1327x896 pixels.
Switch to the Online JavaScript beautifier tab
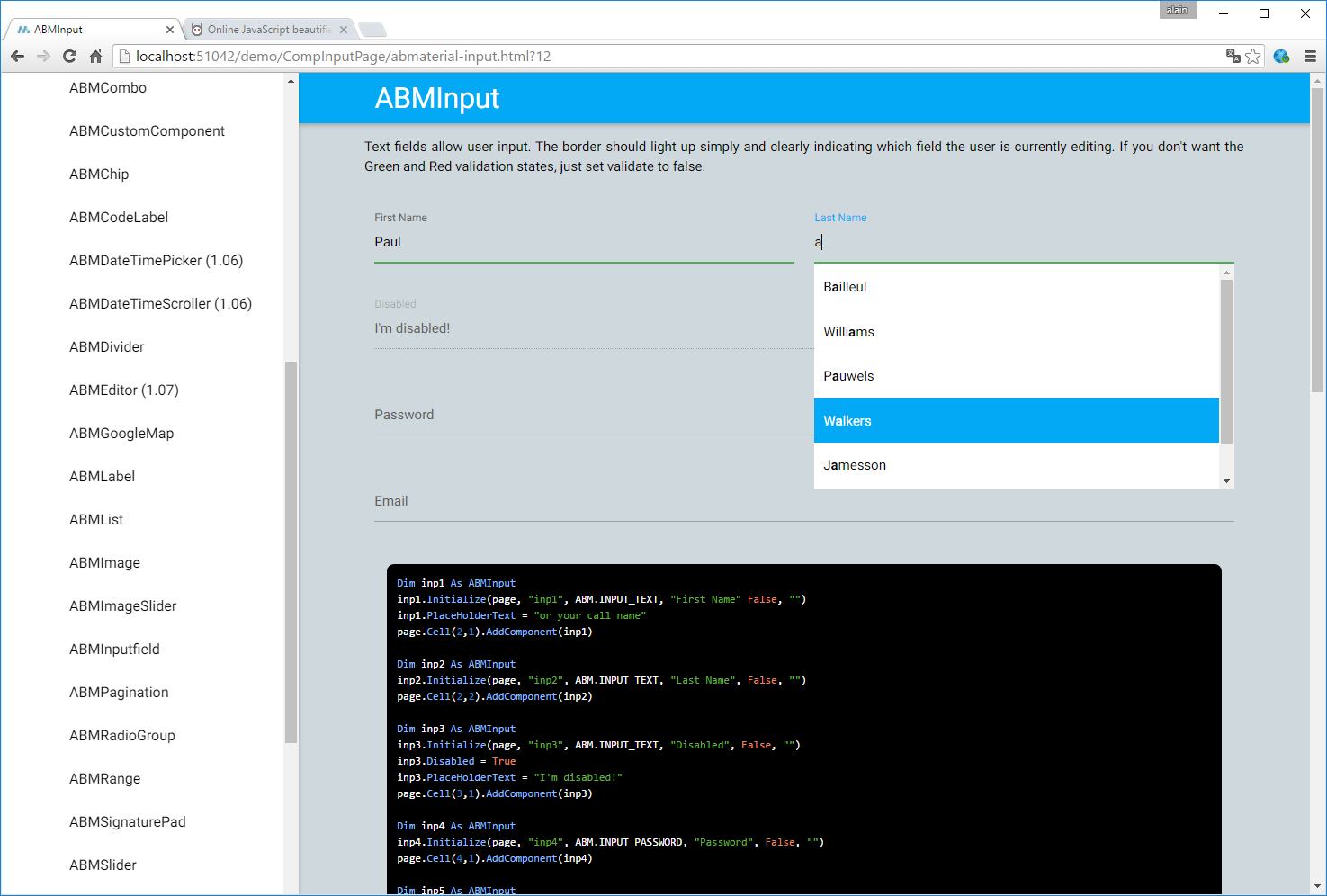coord(268,30)
